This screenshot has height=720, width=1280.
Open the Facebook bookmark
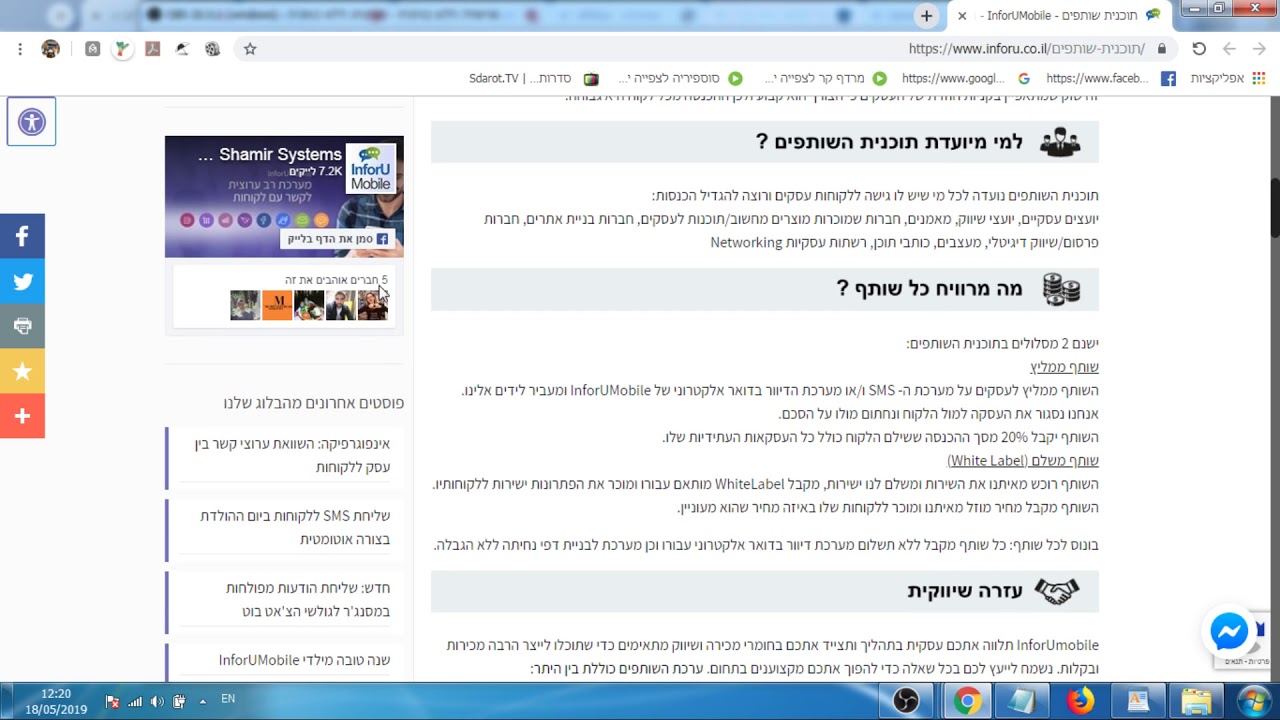click(1110, 78)
